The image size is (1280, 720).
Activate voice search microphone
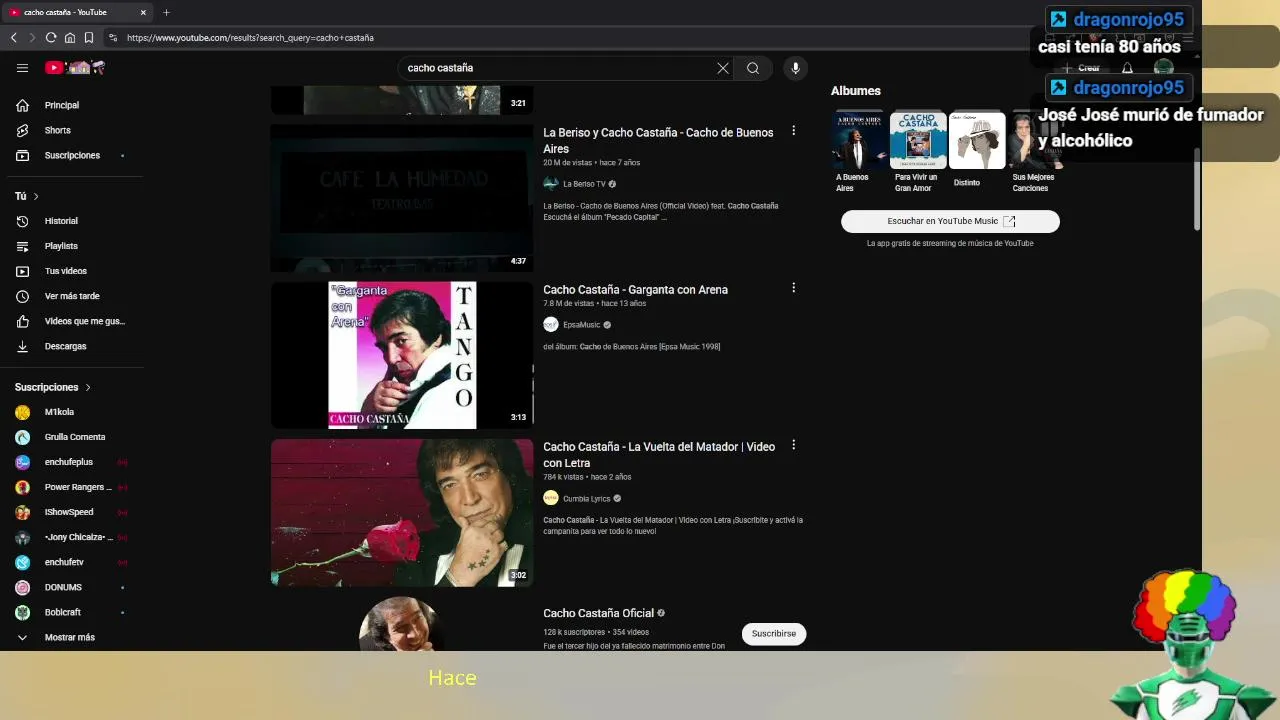[795, 68]
